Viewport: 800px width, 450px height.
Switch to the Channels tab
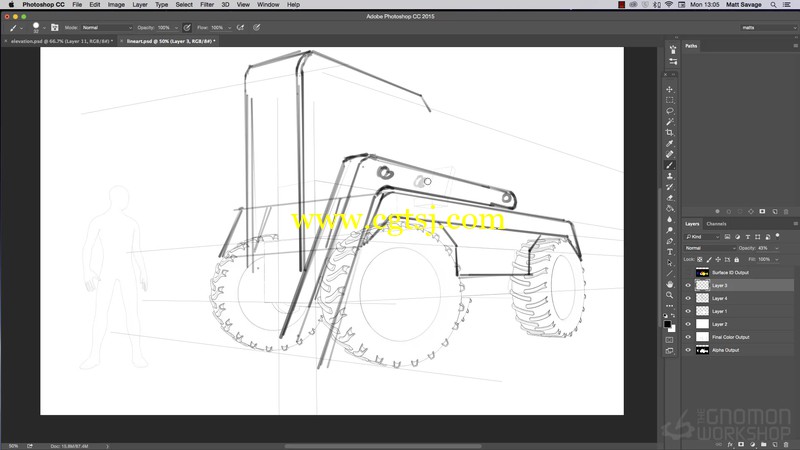point(716,224)
